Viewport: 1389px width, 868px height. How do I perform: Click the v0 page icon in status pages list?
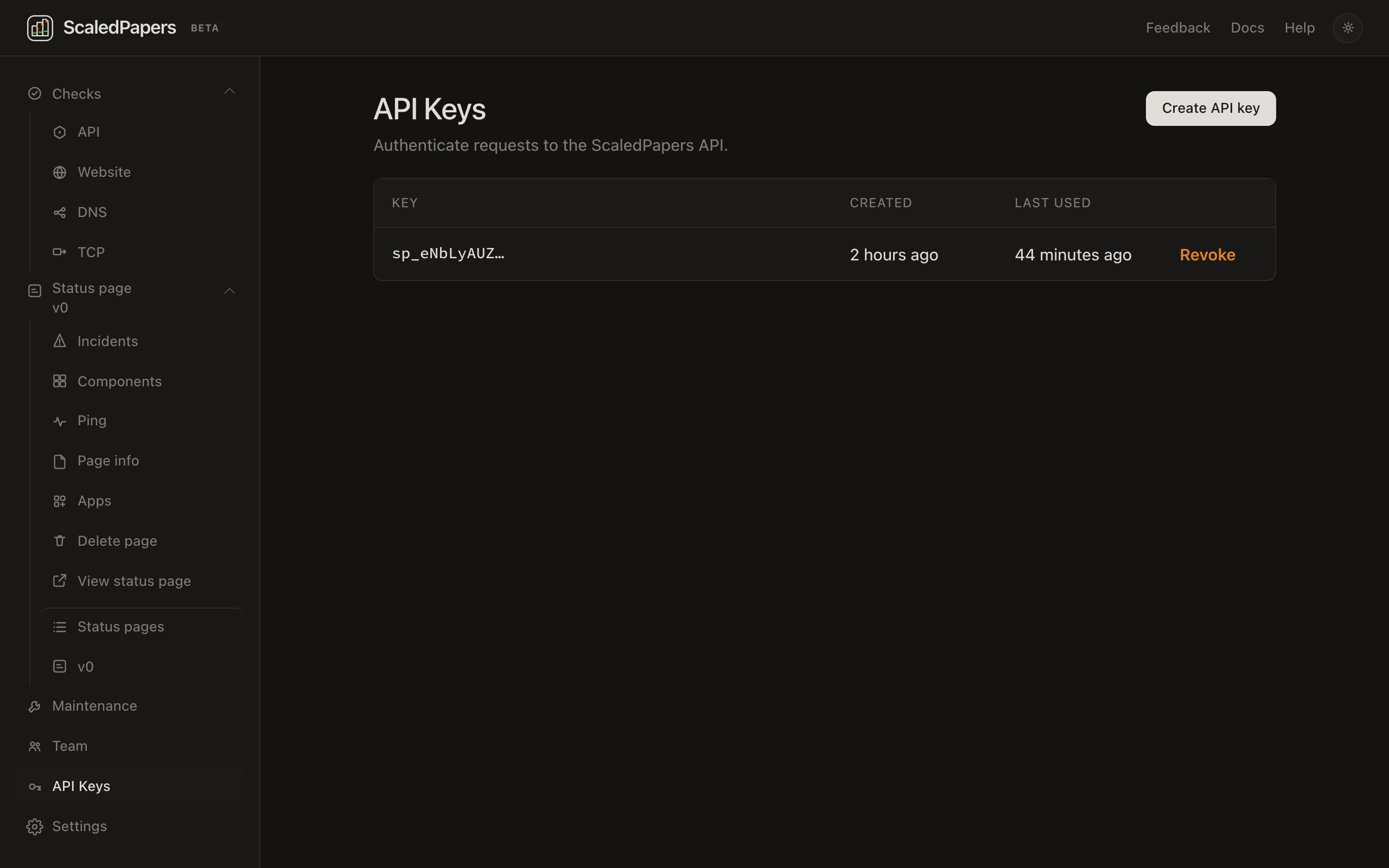(x=60, y=667)
